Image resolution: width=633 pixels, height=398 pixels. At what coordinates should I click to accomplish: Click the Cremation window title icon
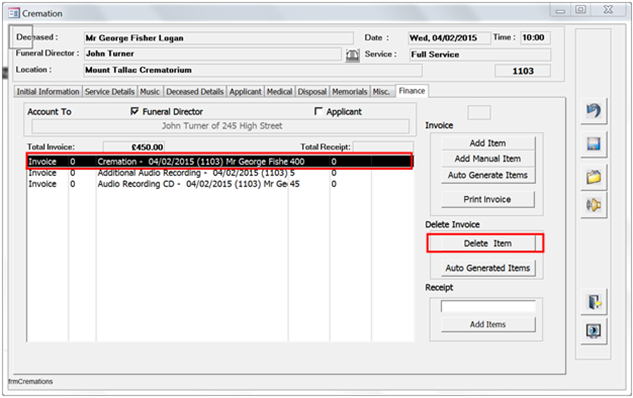point(14,13)
